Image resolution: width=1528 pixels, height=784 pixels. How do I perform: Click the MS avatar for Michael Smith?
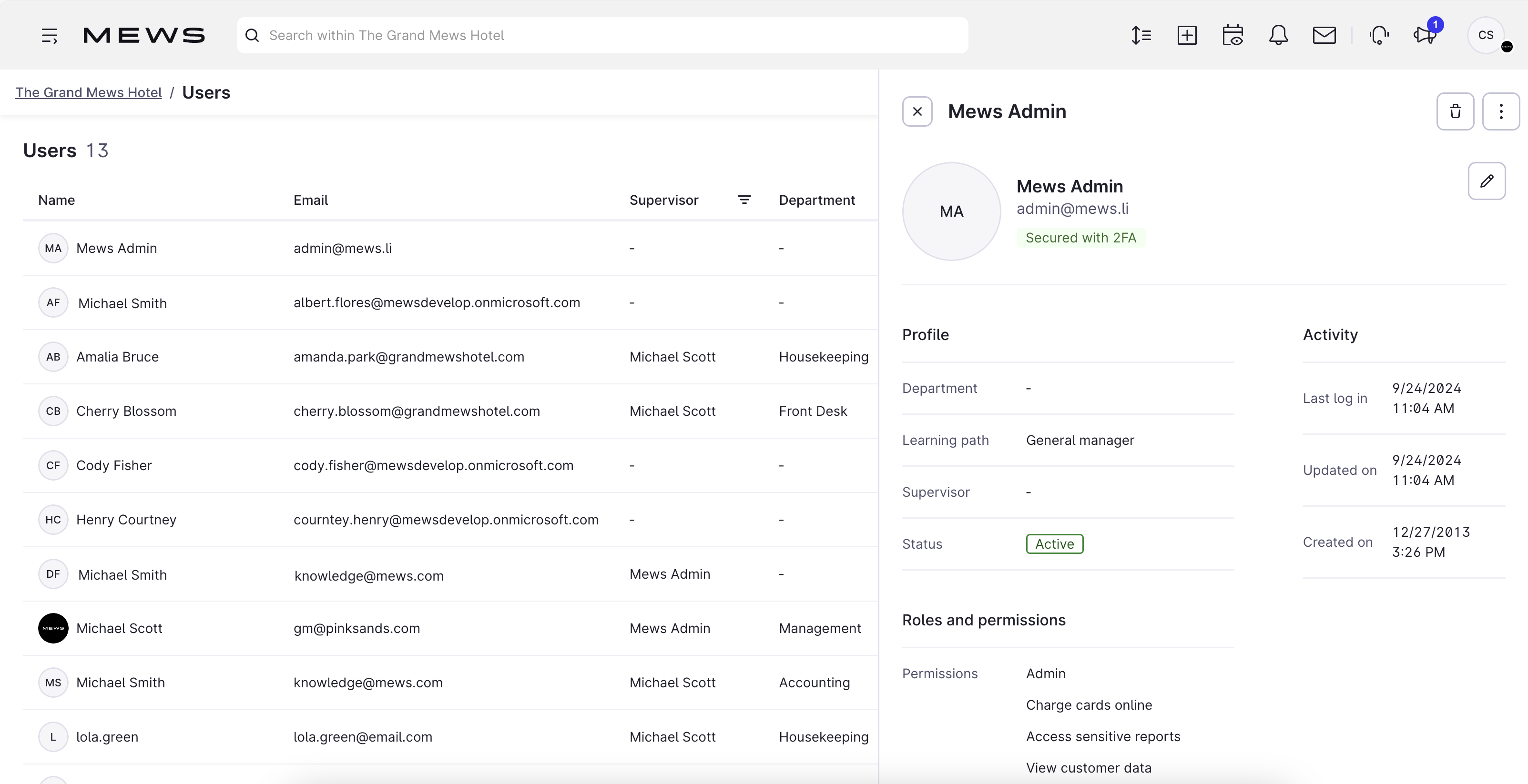click(x=53, y=683)
